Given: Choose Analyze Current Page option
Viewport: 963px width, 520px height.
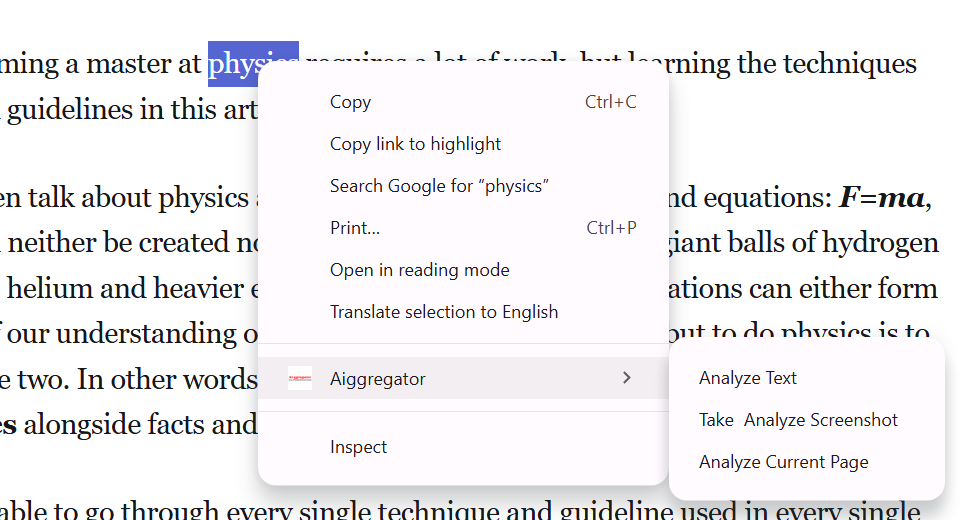Looking at the screenshot, I should 783,462.
